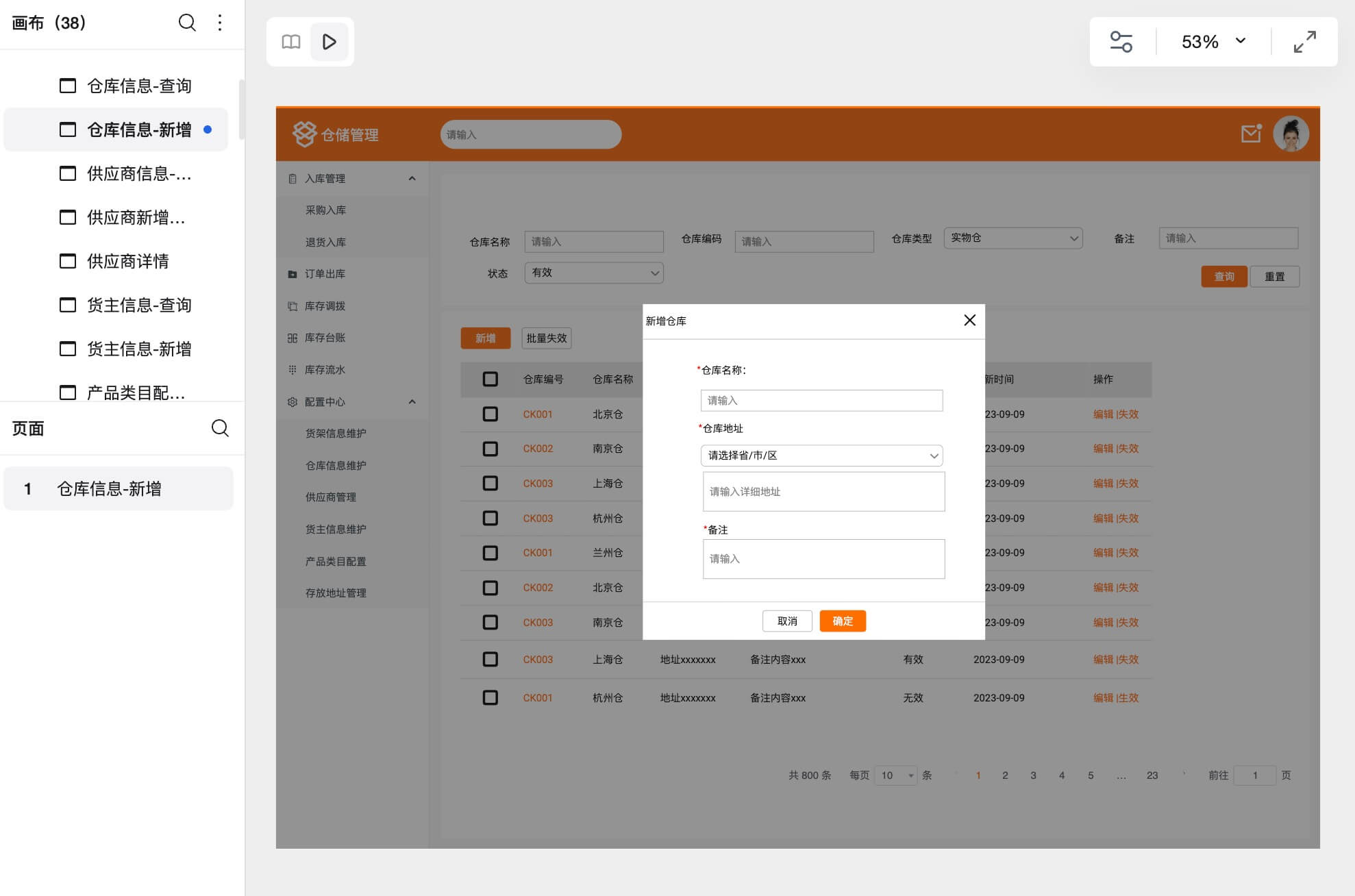Click the user avatar in the header
The width and height of the screenshot is (1355, 896).
coord(1291,134)
